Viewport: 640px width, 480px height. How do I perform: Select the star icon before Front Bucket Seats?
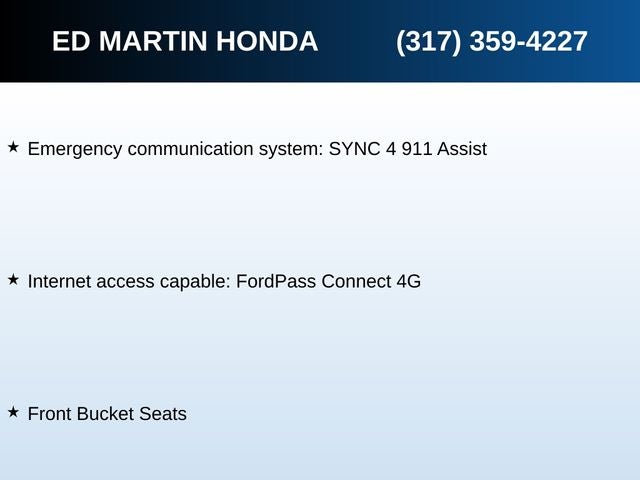[x=13, y=412]
